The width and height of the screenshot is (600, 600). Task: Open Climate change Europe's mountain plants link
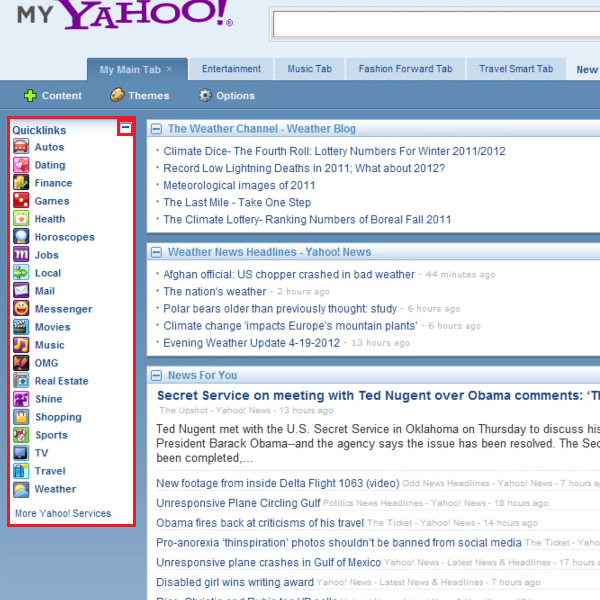[x=290, y=326]
